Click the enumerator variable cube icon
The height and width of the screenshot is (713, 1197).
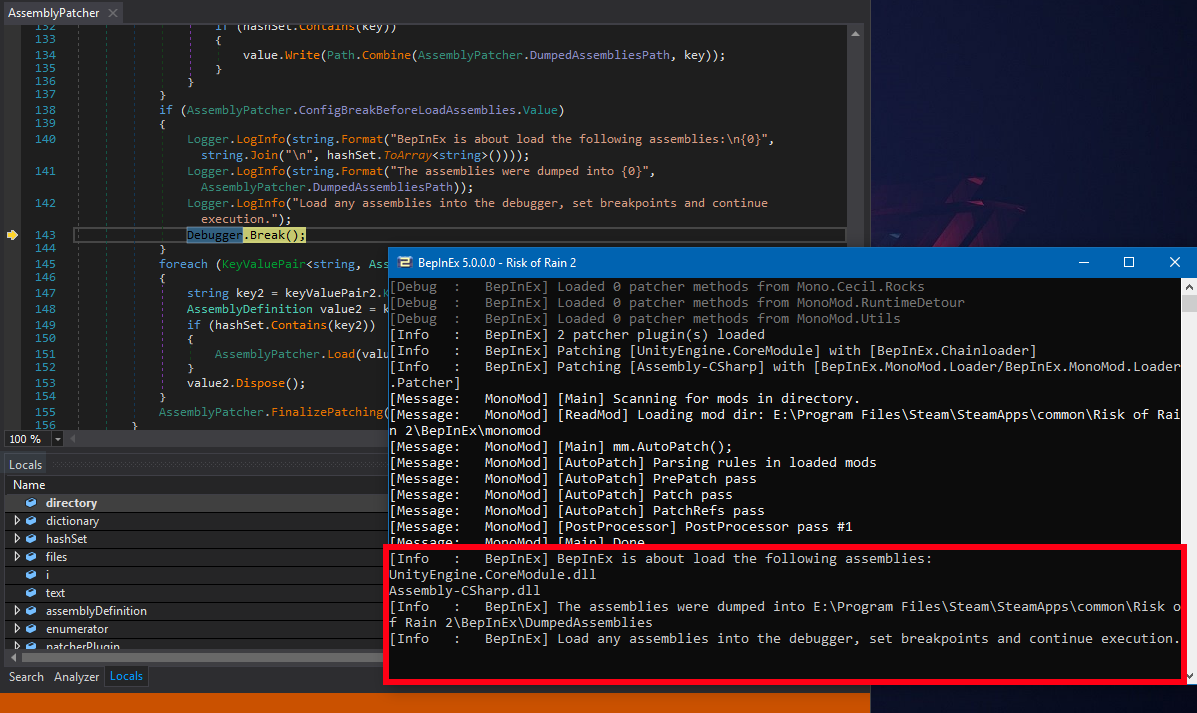(31, 629)
